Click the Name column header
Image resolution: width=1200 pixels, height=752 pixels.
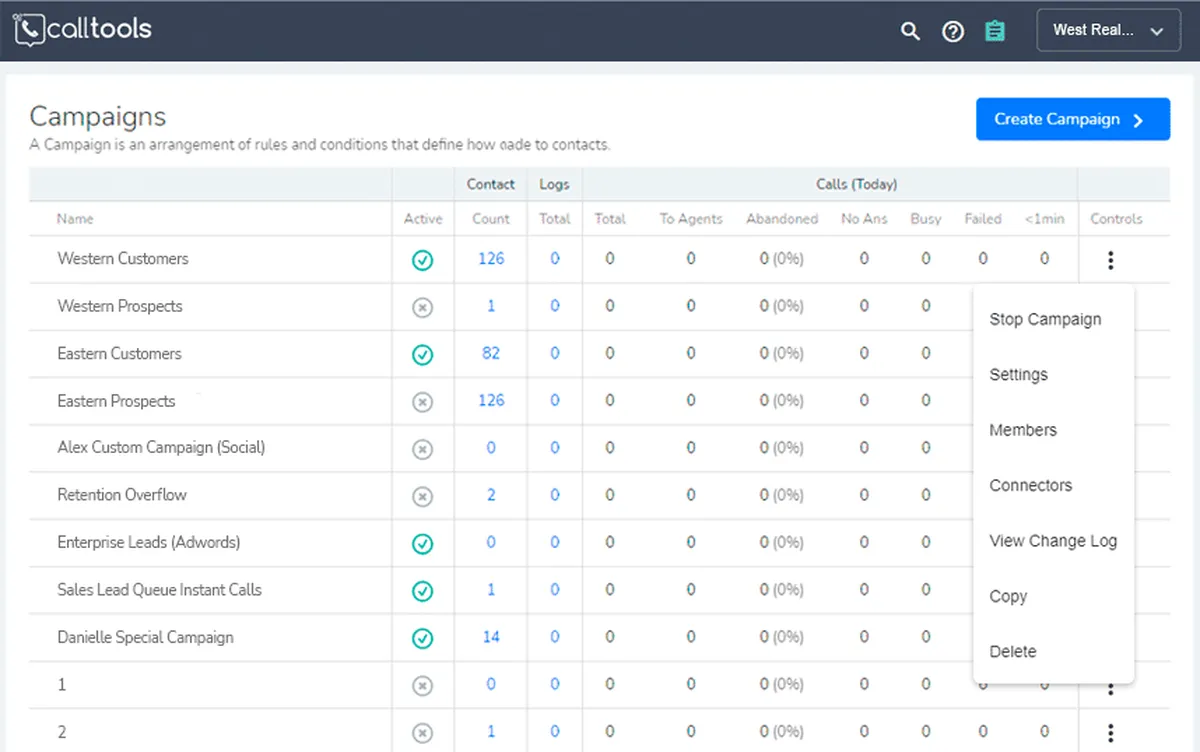75,219
